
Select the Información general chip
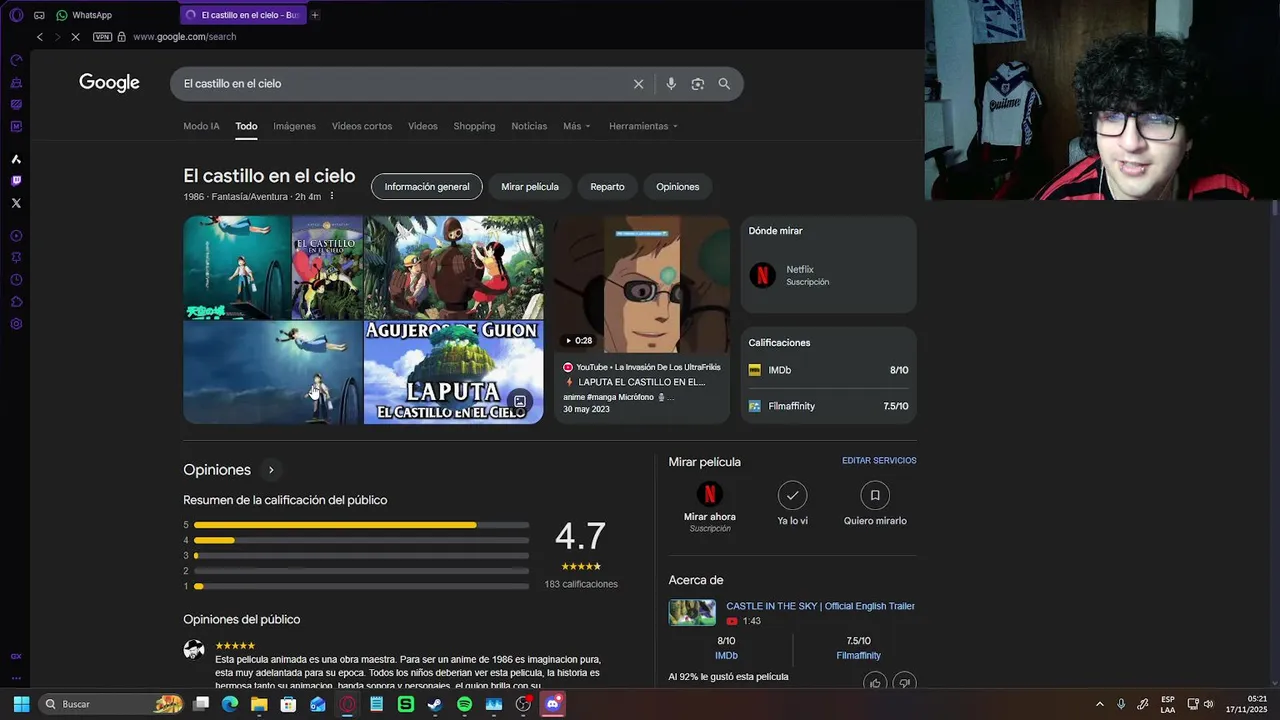pos(427,187)
